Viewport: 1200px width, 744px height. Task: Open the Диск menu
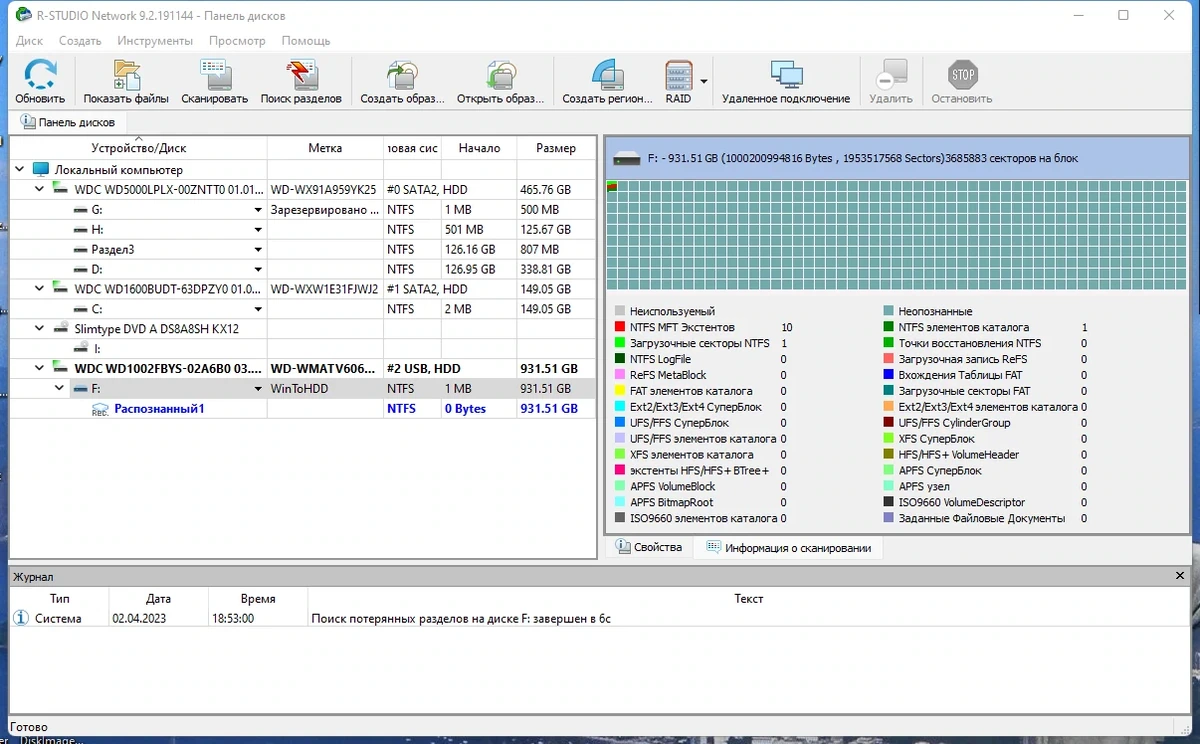[29, 41]
